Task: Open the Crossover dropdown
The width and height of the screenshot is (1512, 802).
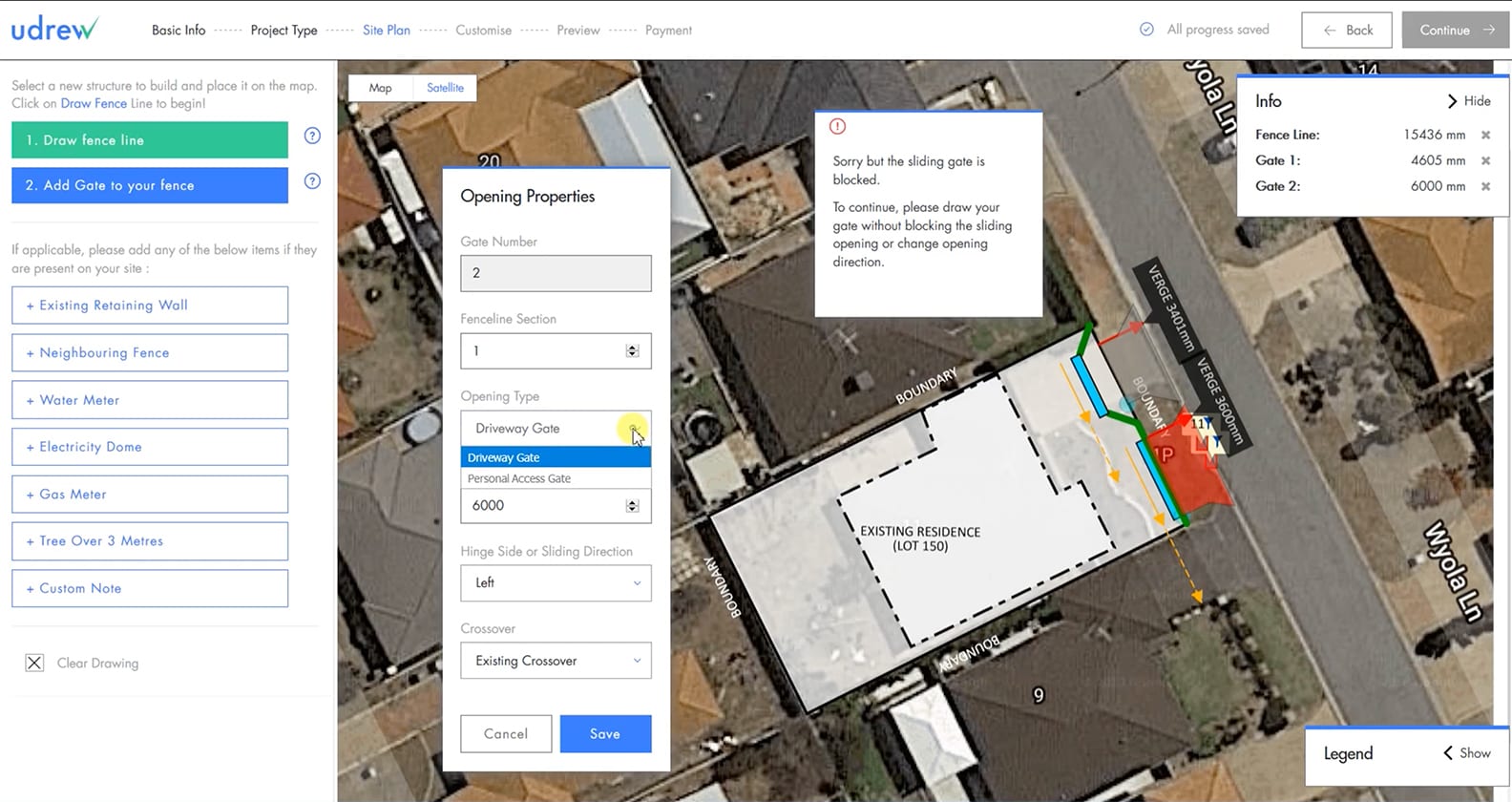Action: pyautogui.click(x=556, y=661)
